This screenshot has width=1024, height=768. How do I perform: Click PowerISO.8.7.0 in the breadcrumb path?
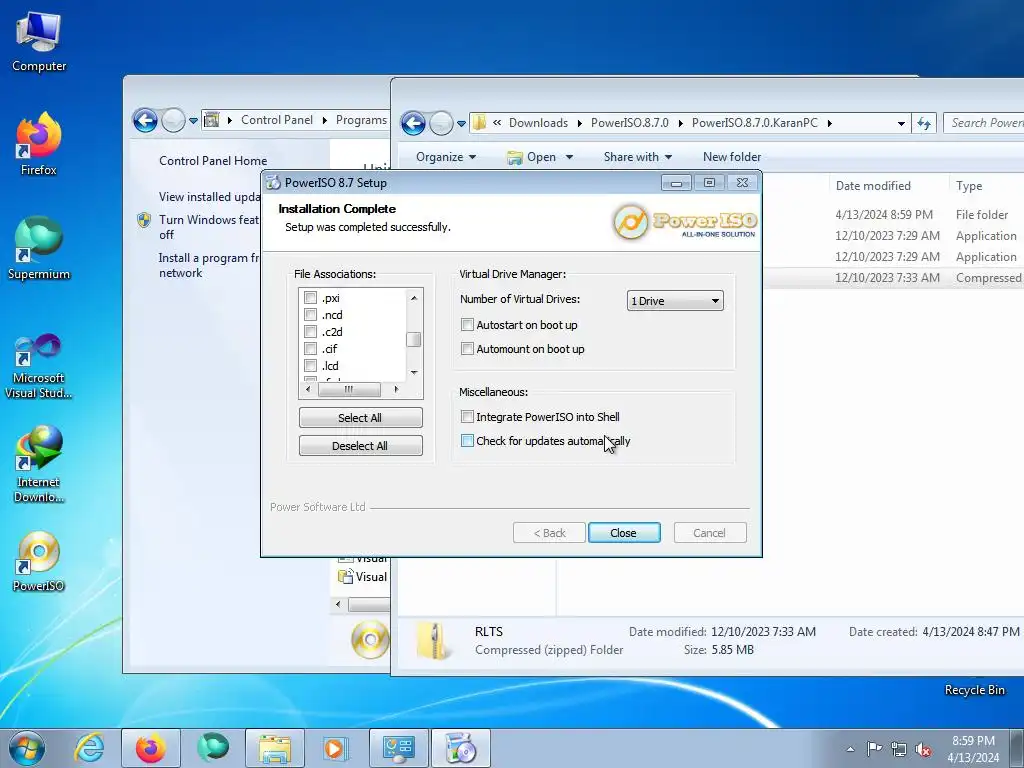tap(630, 123)
